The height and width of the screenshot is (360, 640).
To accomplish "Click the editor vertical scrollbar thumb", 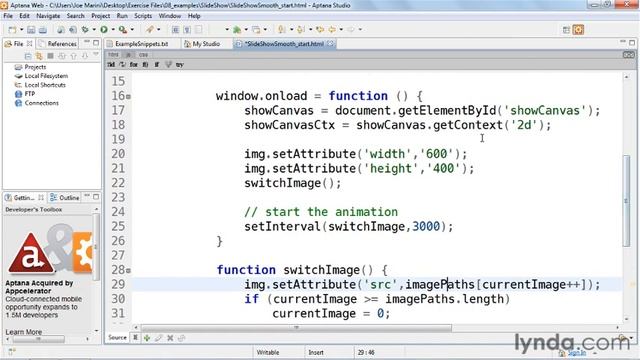I will (627, 201).
